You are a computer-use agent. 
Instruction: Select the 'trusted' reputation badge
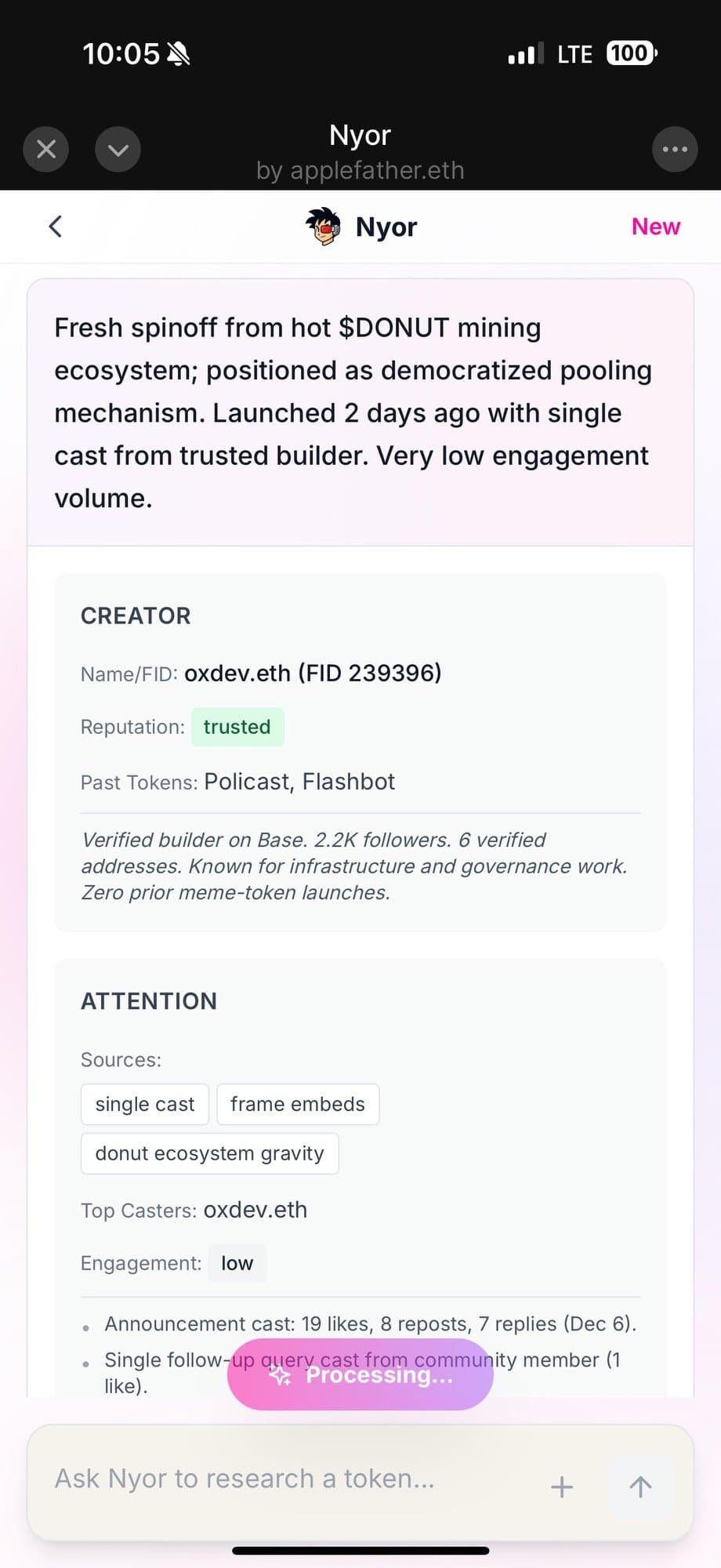[237, 727]
